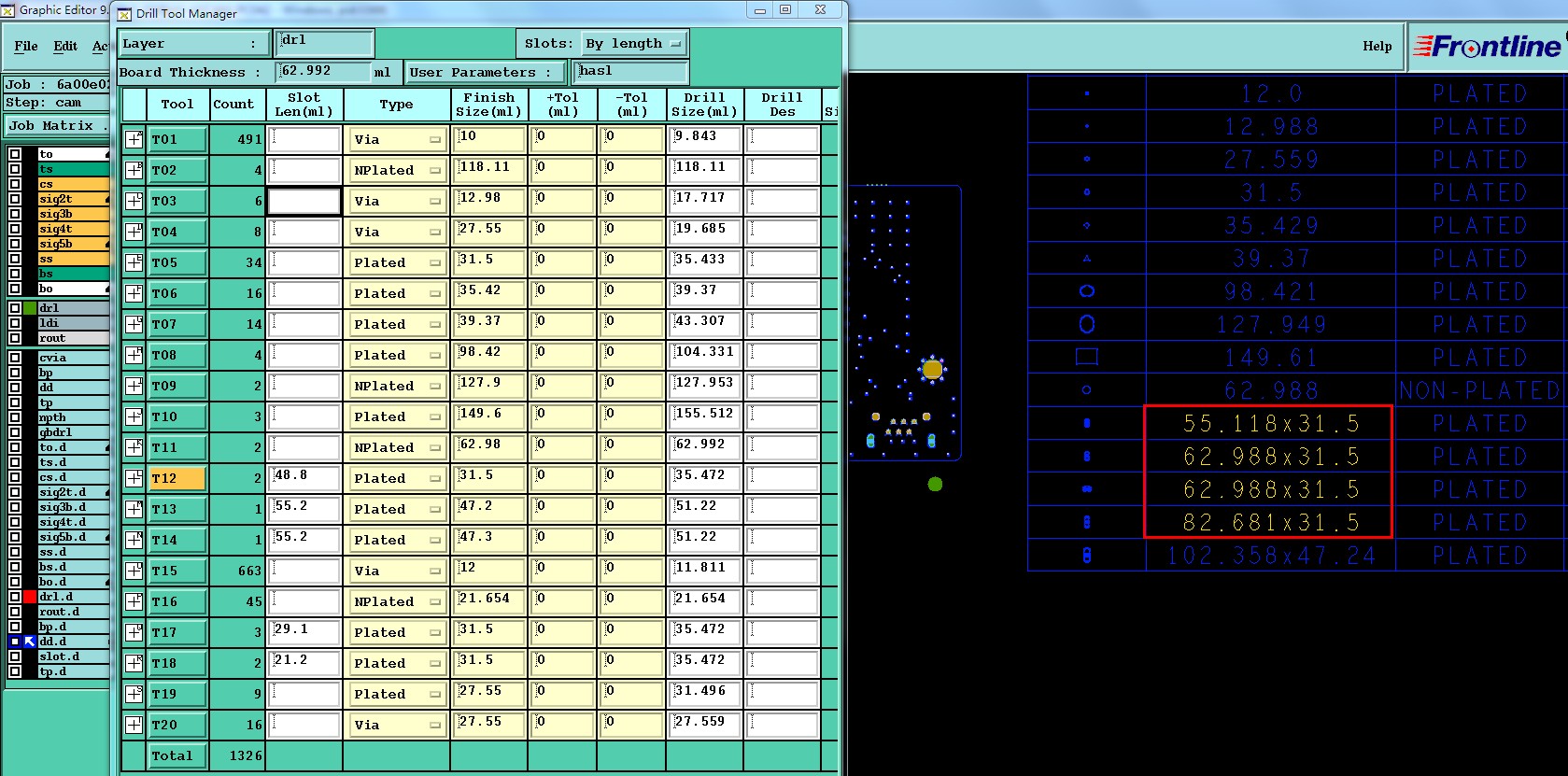Click the blue arrow icon on the dd.d layer

coord(30,642)
